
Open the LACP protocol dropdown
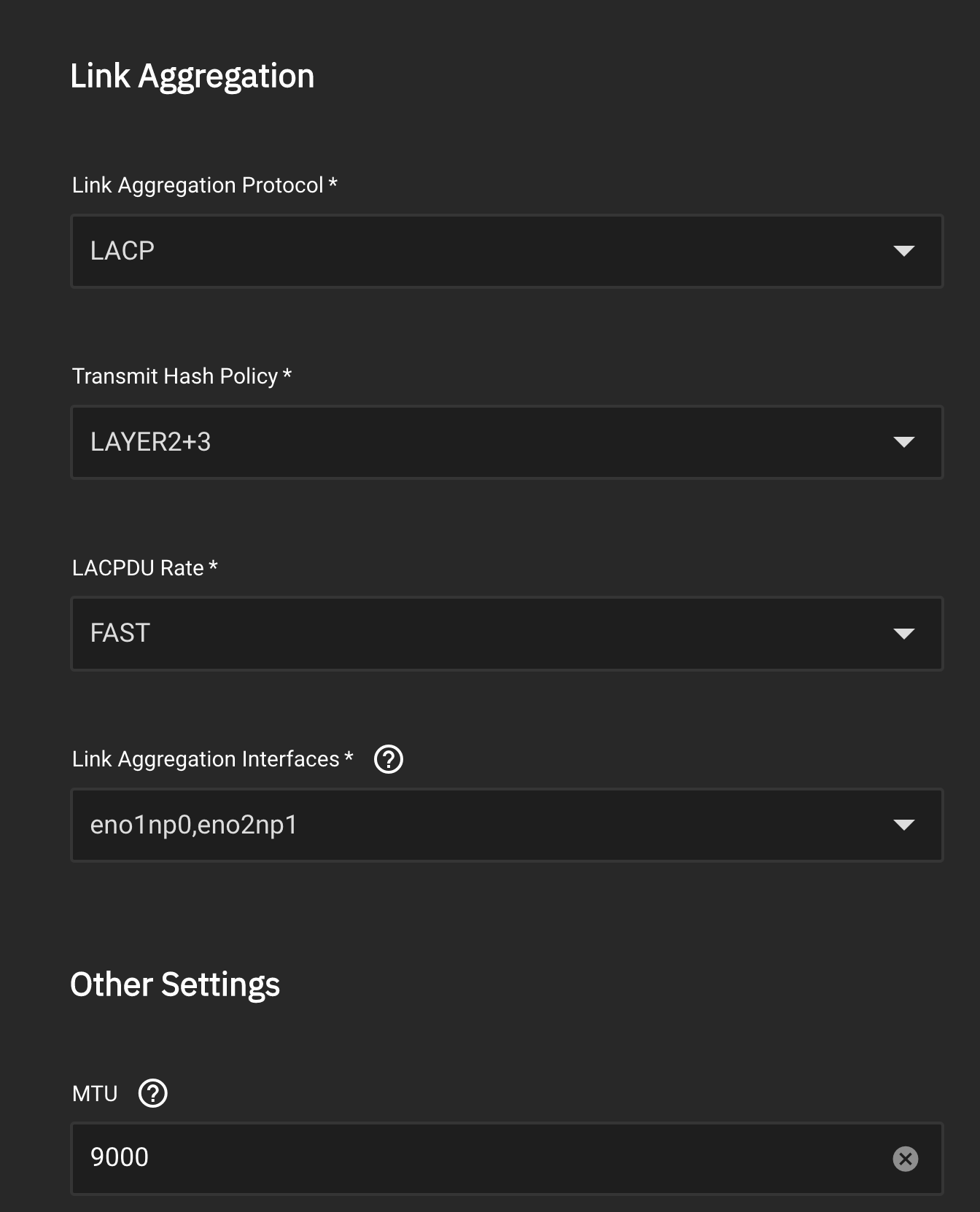[481, 251]
